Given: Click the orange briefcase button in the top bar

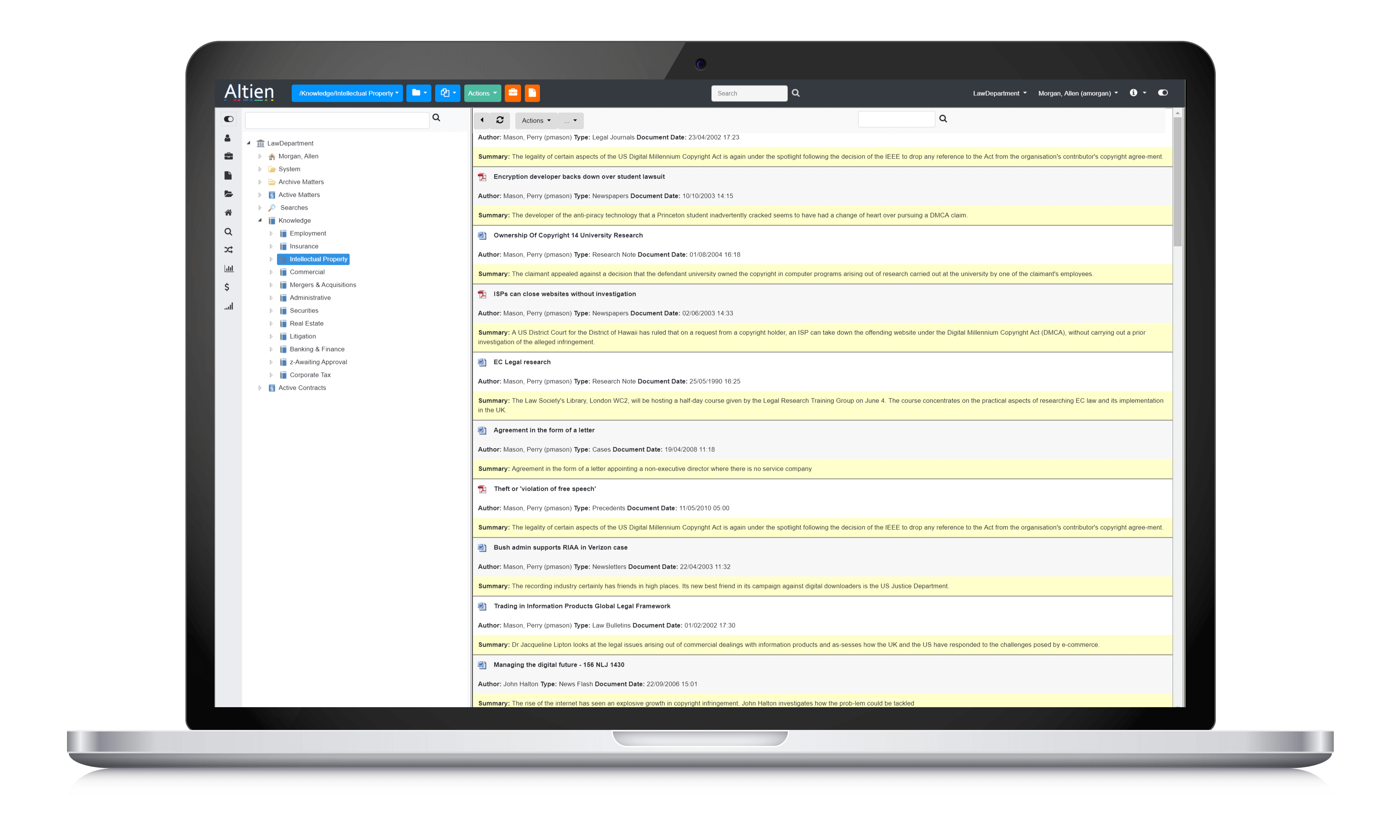Looking at the screenshot, I should [x=513, y=93].
